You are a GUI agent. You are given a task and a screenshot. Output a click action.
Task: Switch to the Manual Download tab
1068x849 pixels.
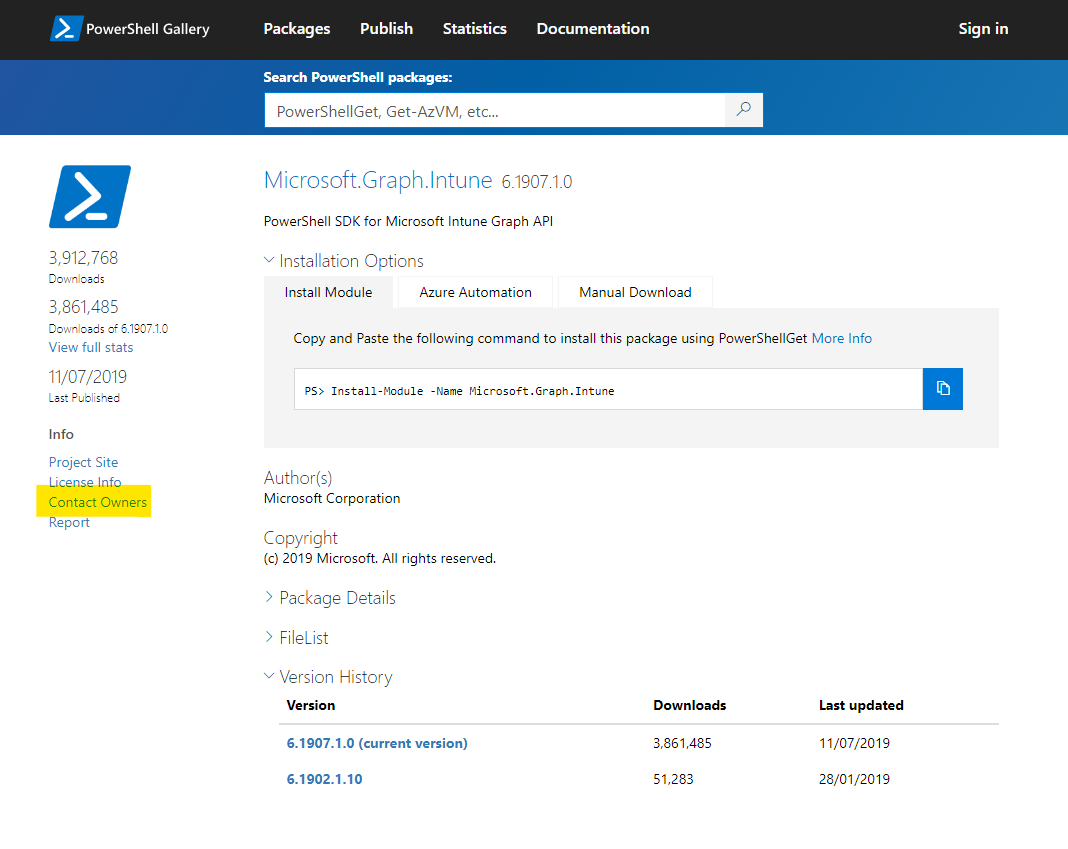tap(635, 292)
